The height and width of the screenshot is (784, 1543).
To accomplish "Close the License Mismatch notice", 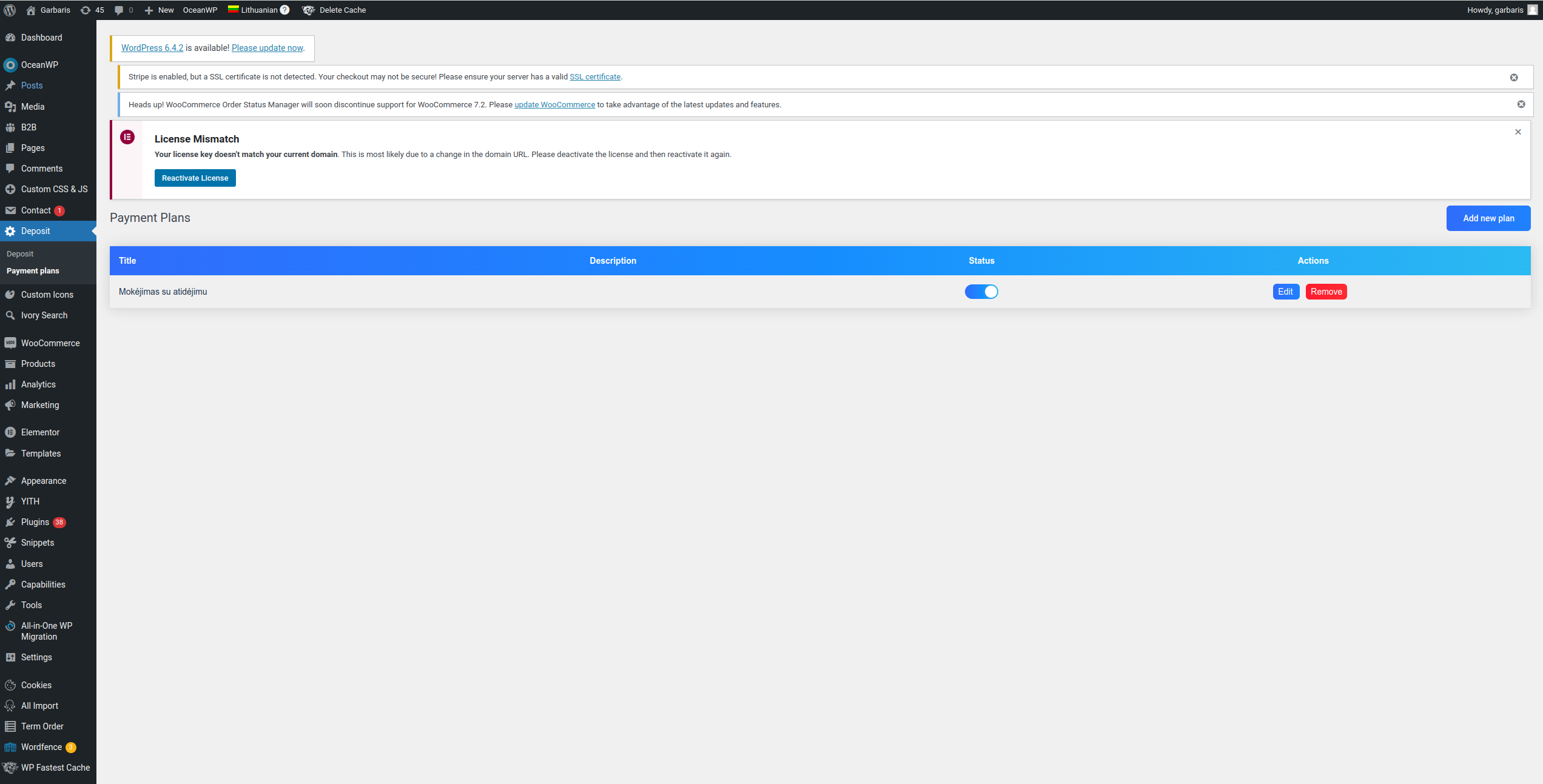I will (1518, 132).
